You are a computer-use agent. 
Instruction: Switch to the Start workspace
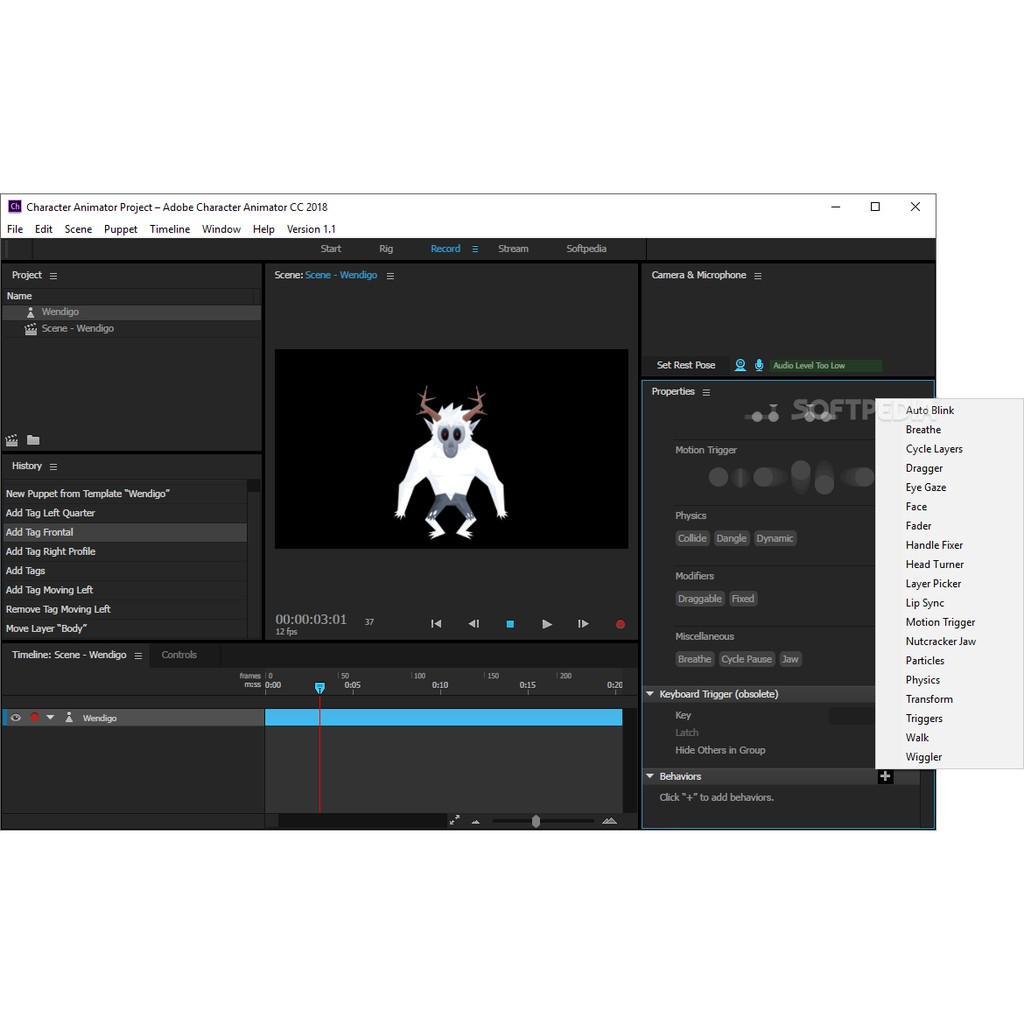point(331,249)
